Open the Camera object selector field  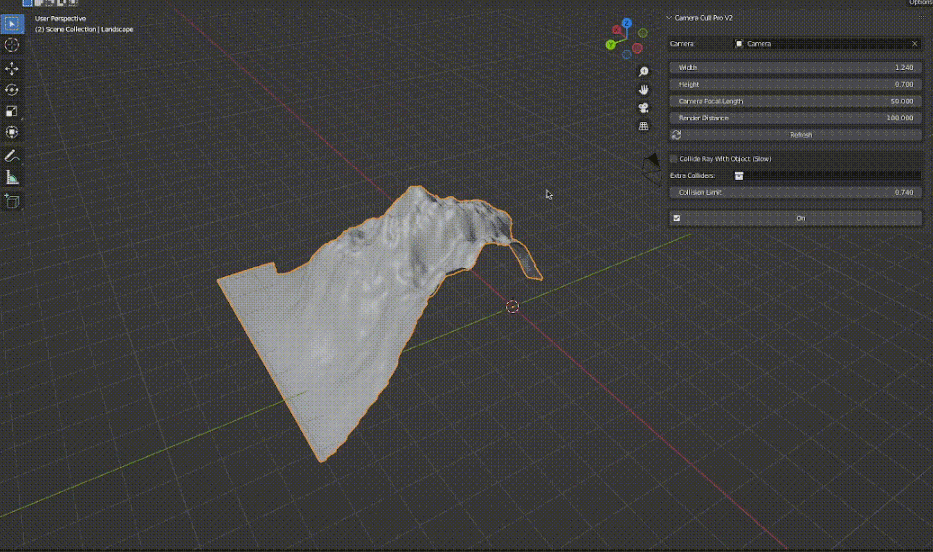pyautogui.click(x=826, y=44)
